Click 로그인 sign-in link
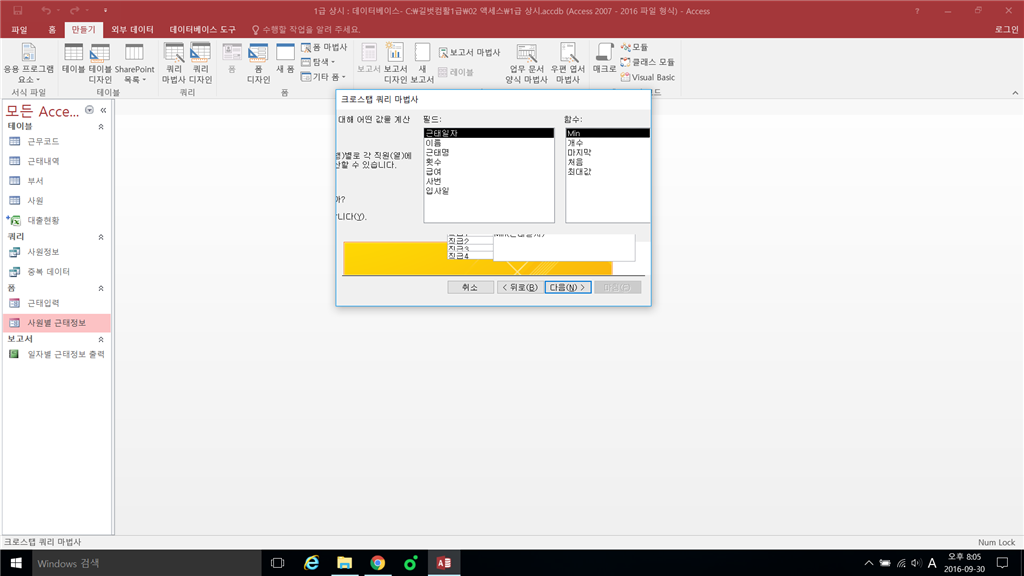 click(1006, 29)
